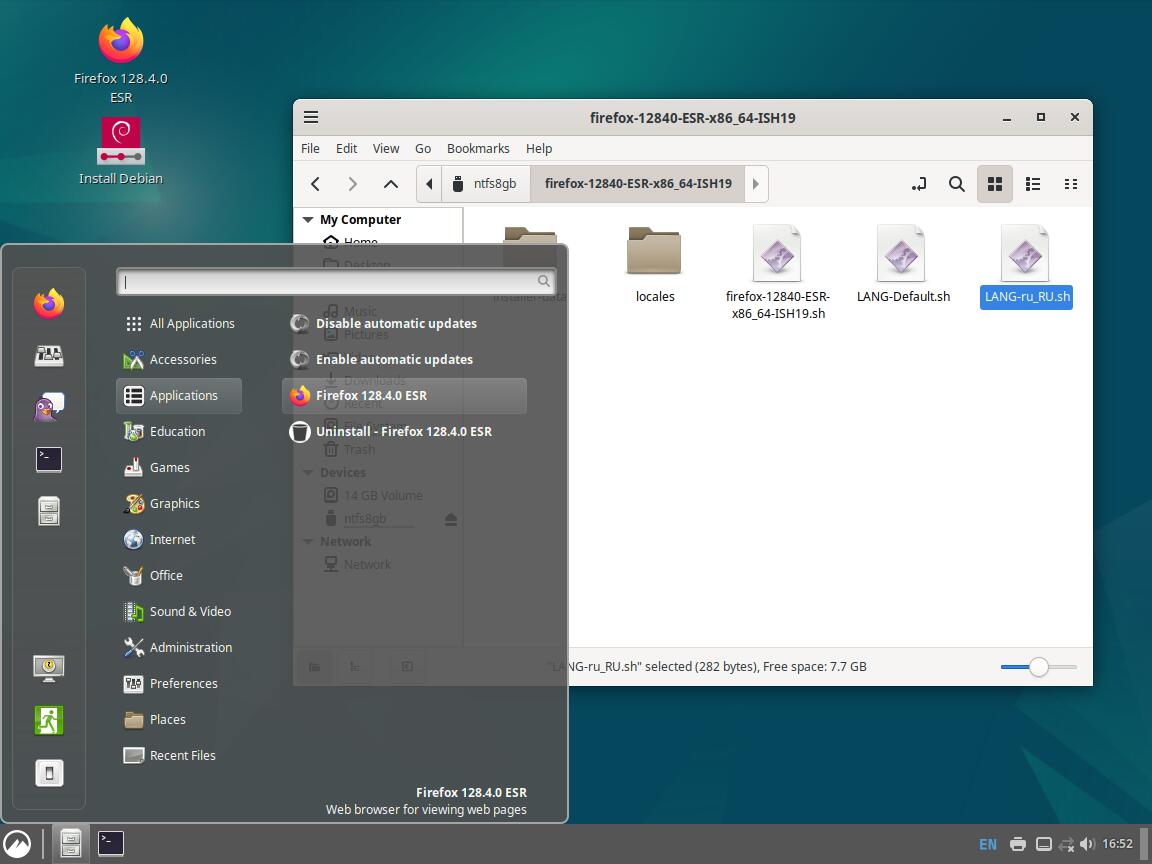Click Uninstall - Firefox 128.4.0 ESR entry
The height and width of the screenshot is (864, 1152).
[404, 431]
